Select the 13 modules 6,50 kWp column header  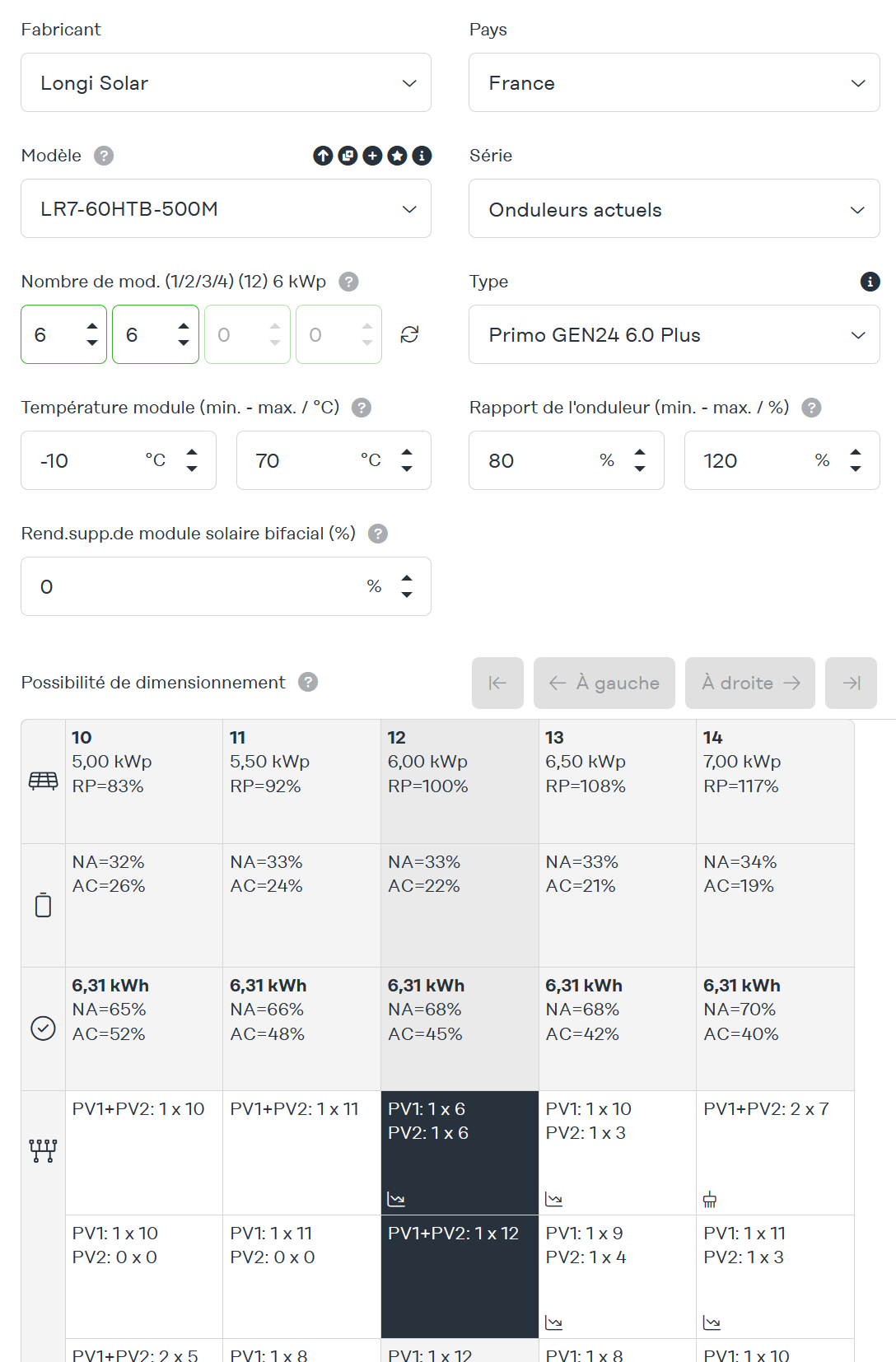(x=618, y=781)
